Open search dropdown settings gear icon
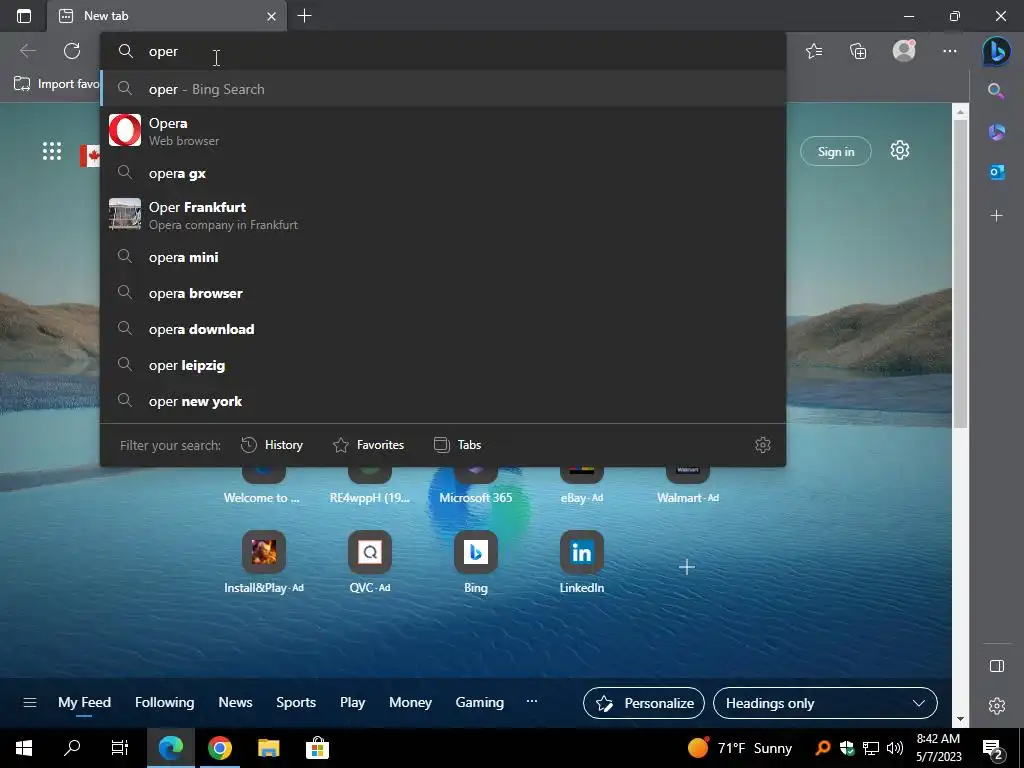 pos(763,445)
